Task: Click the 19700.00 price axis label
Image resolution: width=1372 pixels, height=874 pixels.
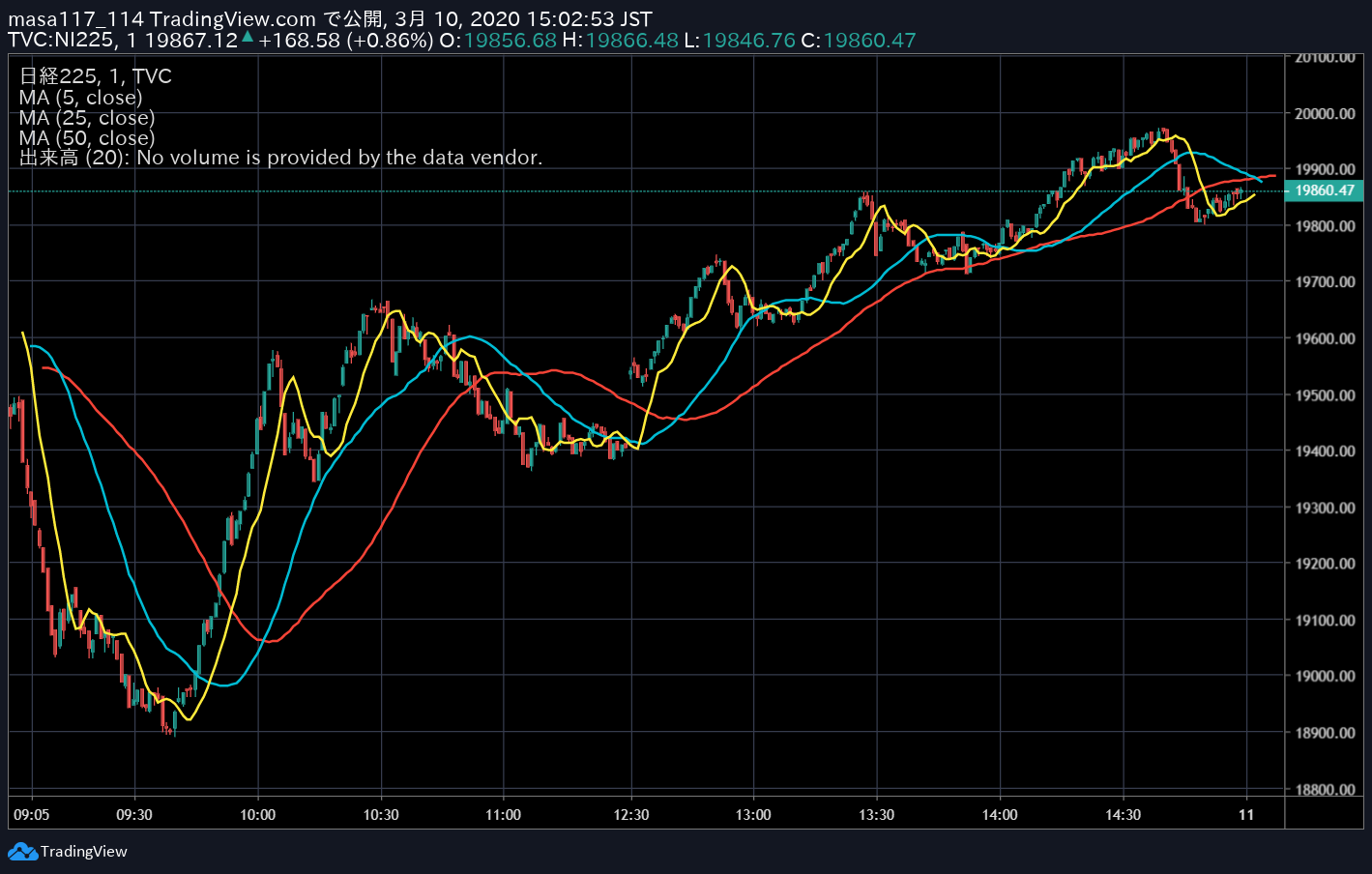Action: coord(1325,282)
